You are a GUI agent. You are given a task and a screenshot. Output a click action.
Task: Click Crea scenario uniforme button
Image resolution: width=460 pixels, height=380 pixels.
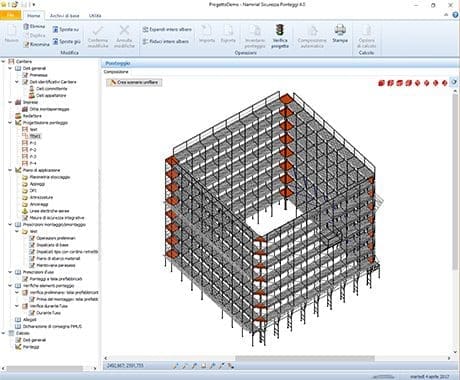point(134,82)
